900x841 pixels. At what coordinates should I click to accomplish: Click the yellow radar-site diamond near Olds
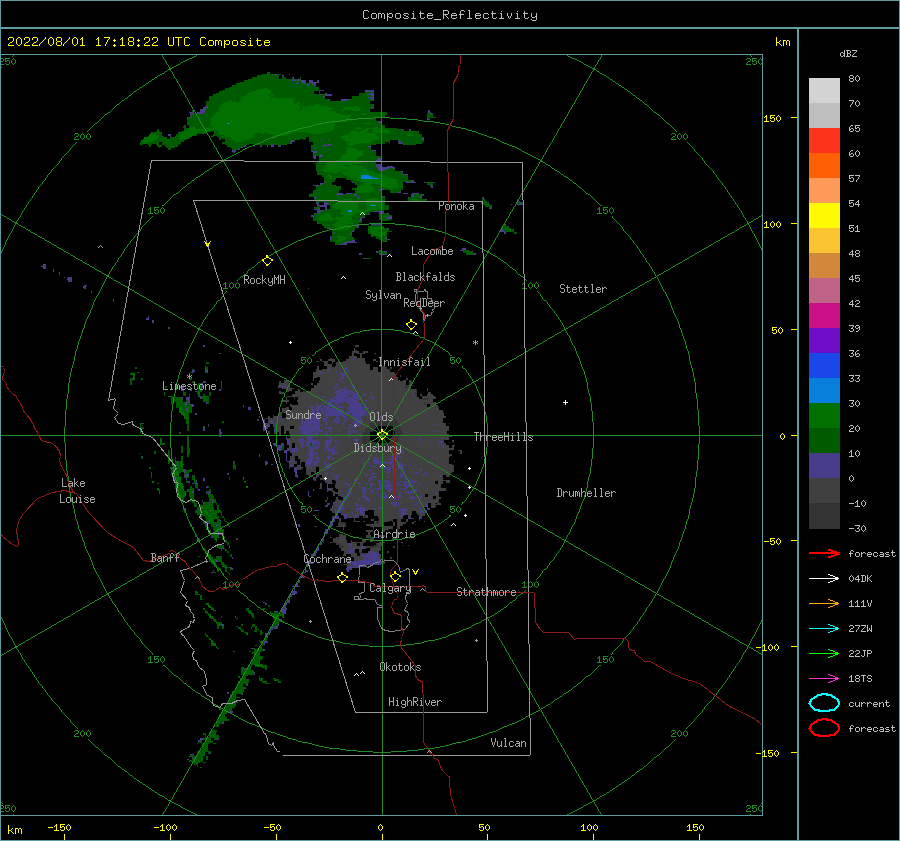click(x=382, y=435)
